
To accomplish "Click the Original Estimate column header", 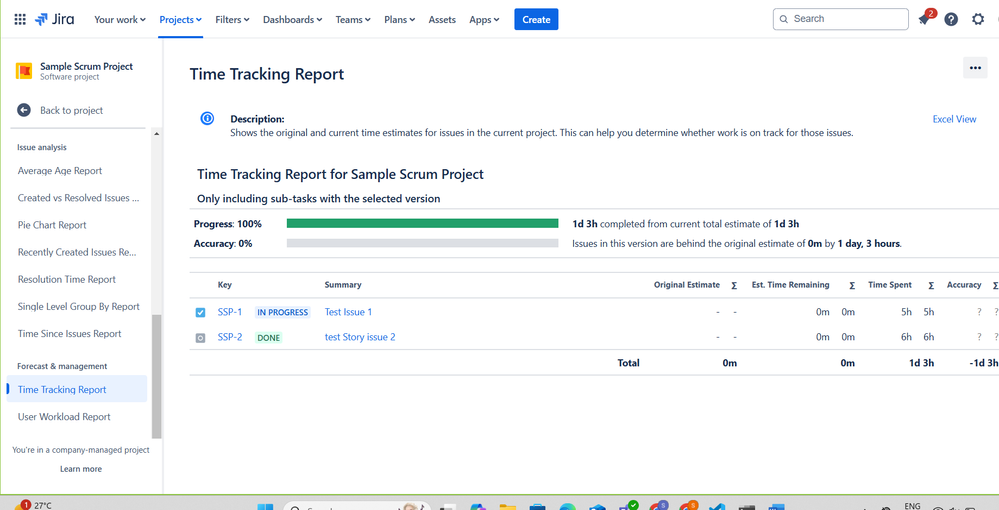I will 687,285.
